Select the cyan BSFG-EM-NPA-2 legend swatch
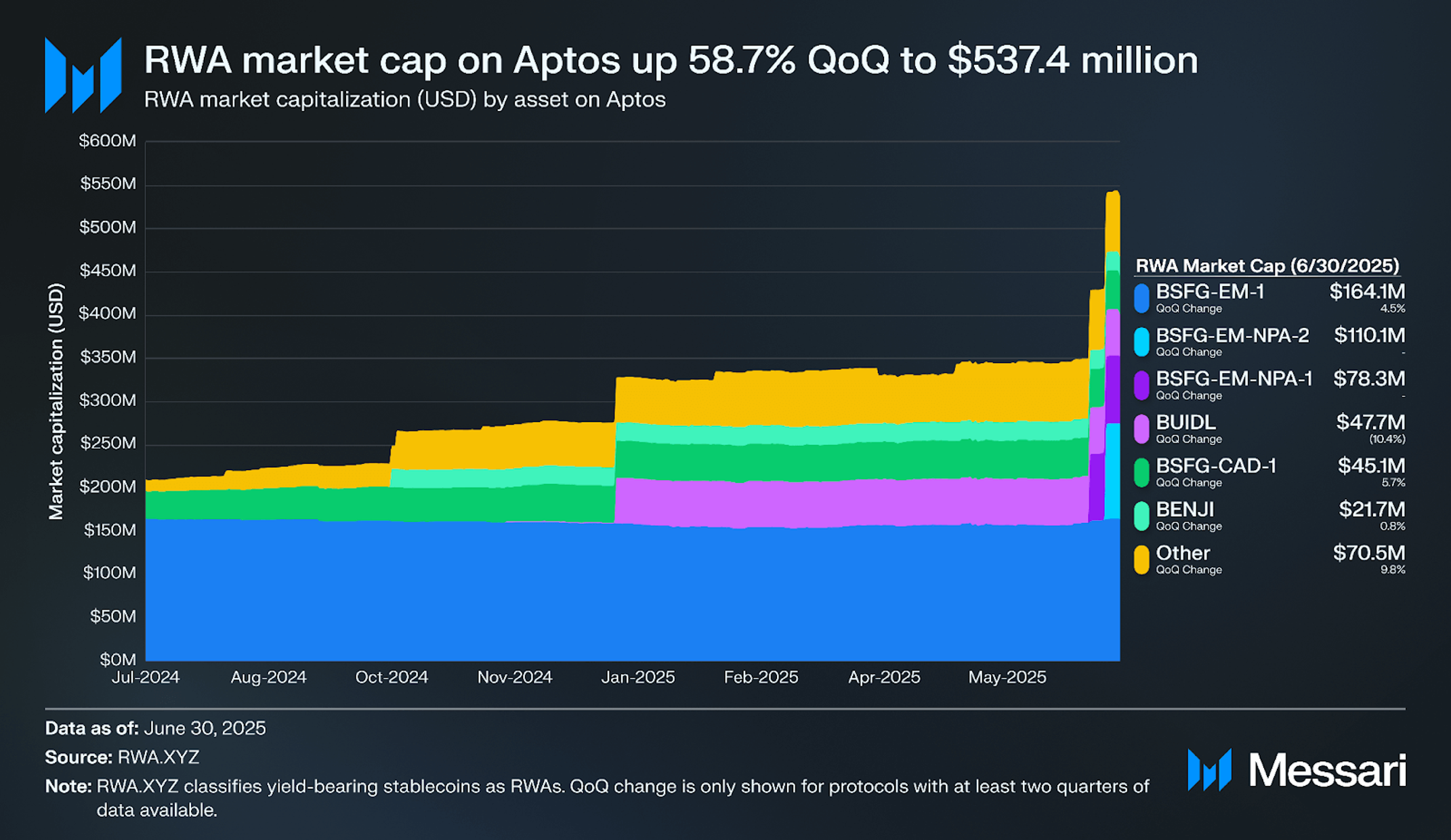 click(x=1141, y=342)
